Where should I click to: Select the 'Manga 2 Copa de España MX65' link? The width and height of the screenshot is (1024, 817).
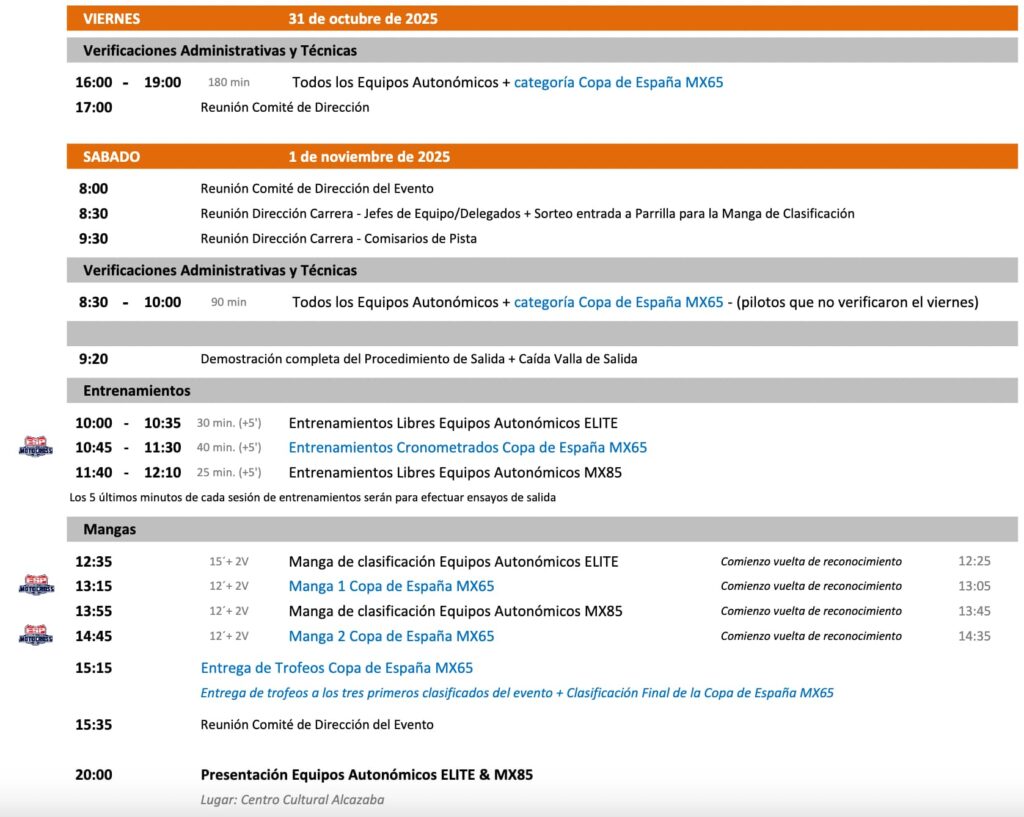391,636
